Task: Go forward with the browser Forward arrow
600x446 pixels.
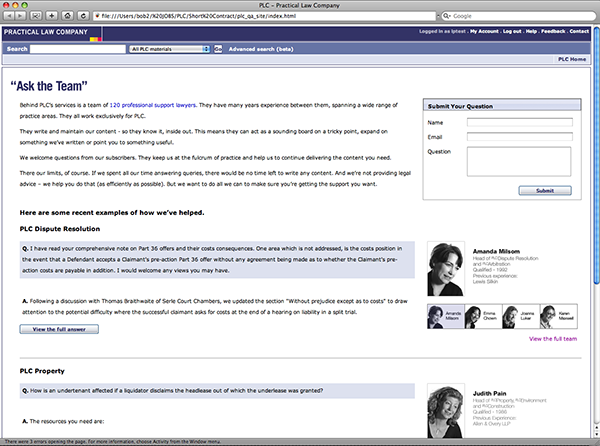Action: click(20, 16)
